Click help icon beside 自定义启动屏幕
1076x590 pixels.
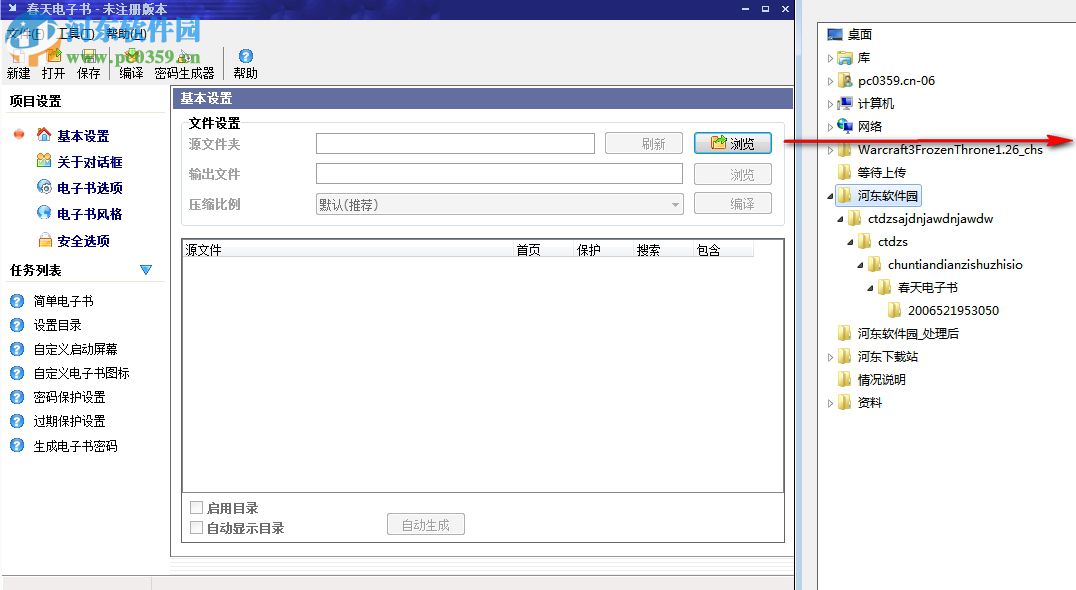[x=17, y=349]
